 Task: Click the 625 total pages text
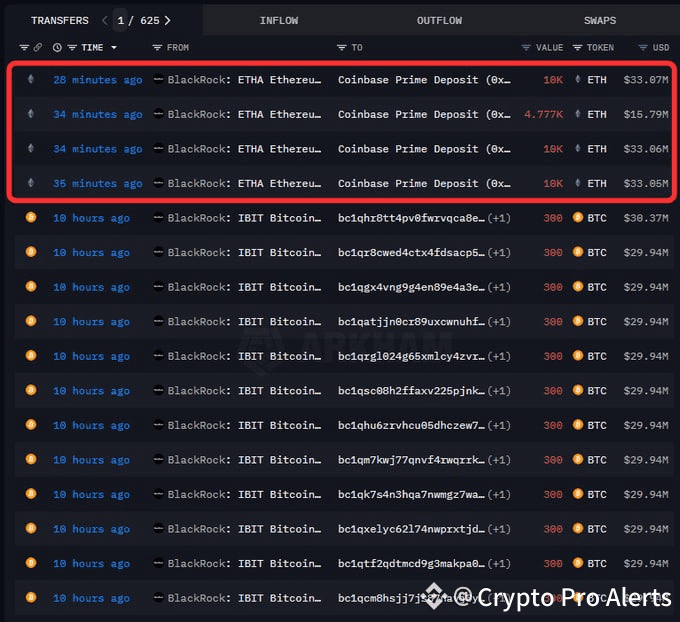coord(150,20)
